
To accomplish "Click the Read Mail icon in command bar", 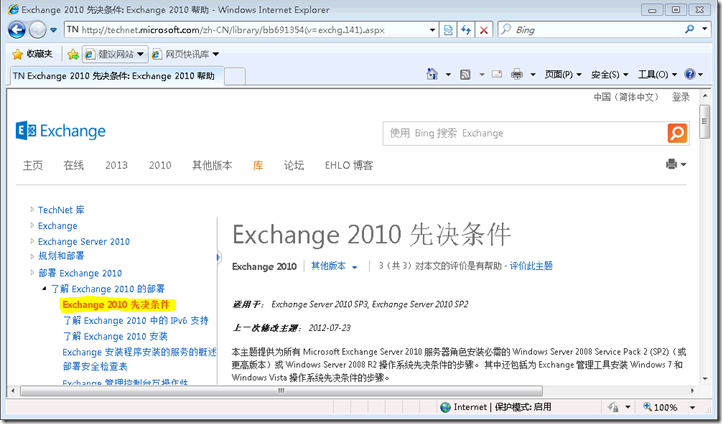I will [497, 74].
